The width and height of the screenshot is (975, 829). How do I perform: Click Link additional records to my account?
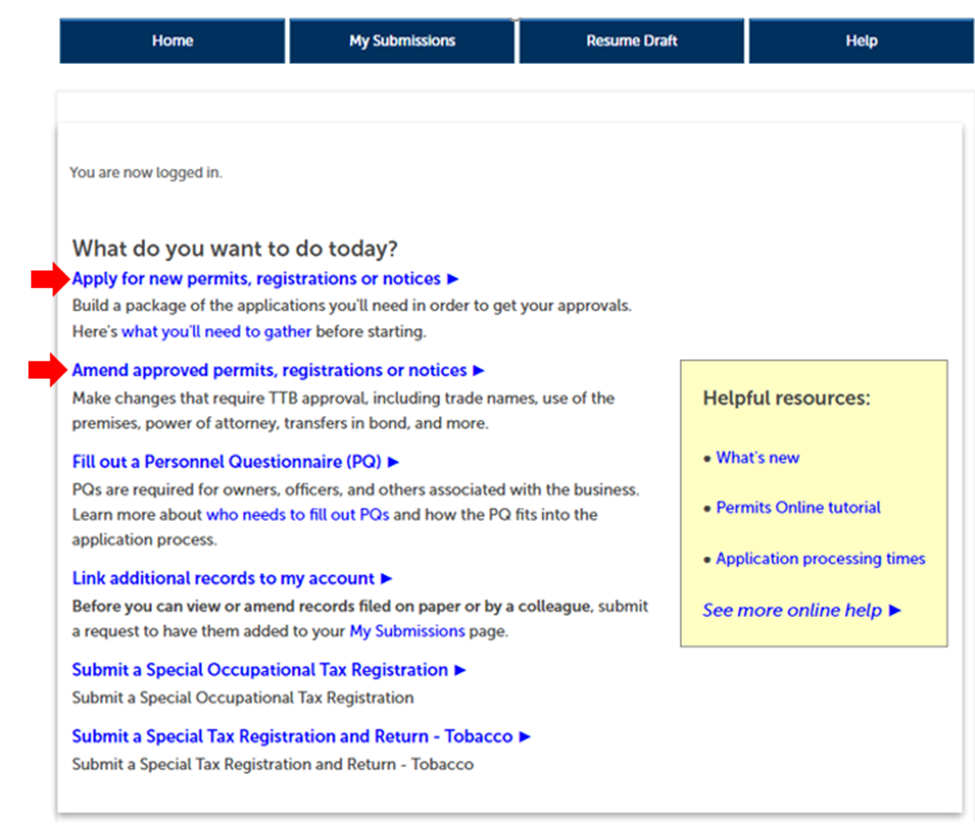pos(223,579)
